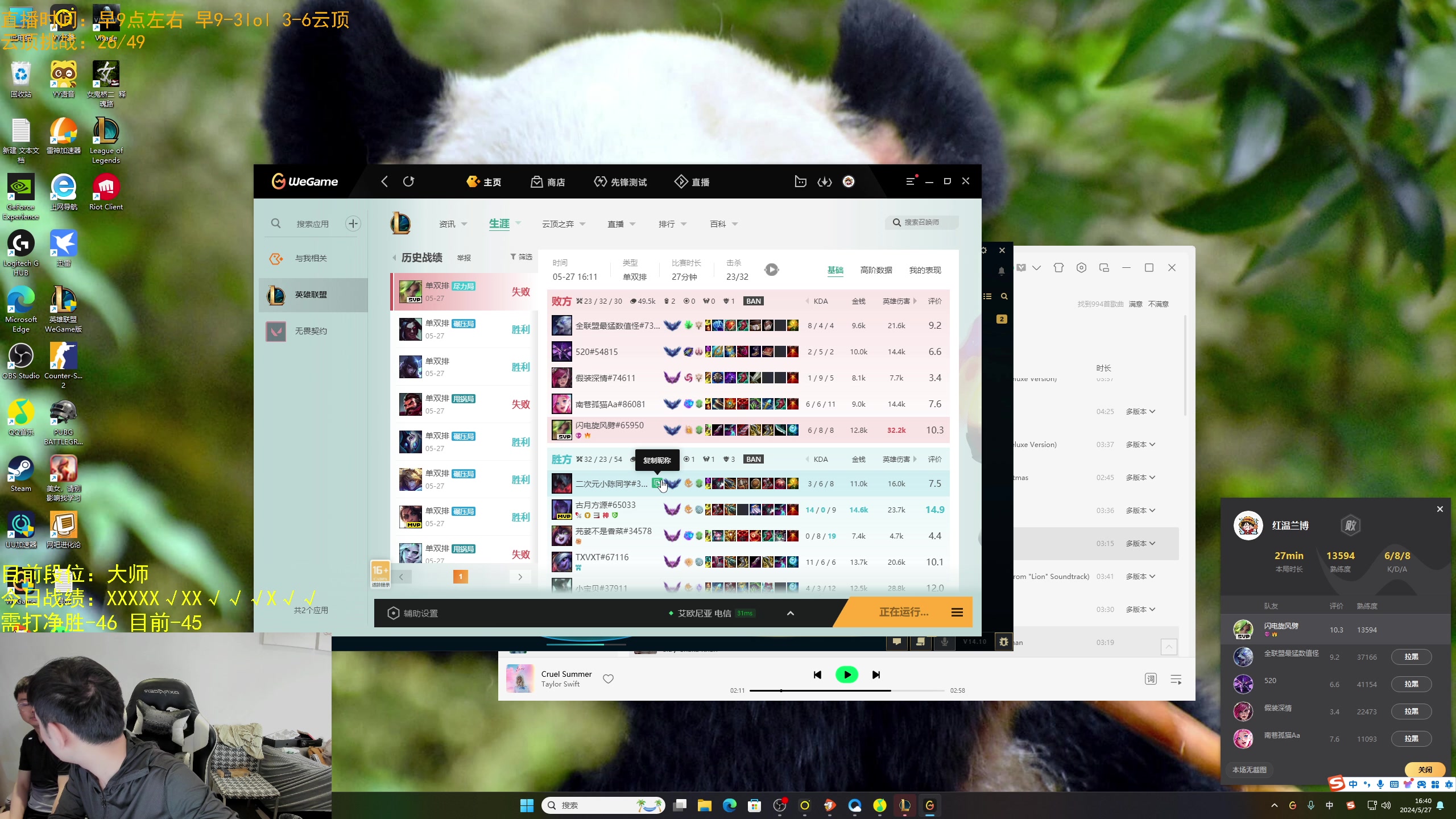This screenshot has width=1456, height=819.
Task: Refresh the WeGame page
Action: click(x=409, y=181)
